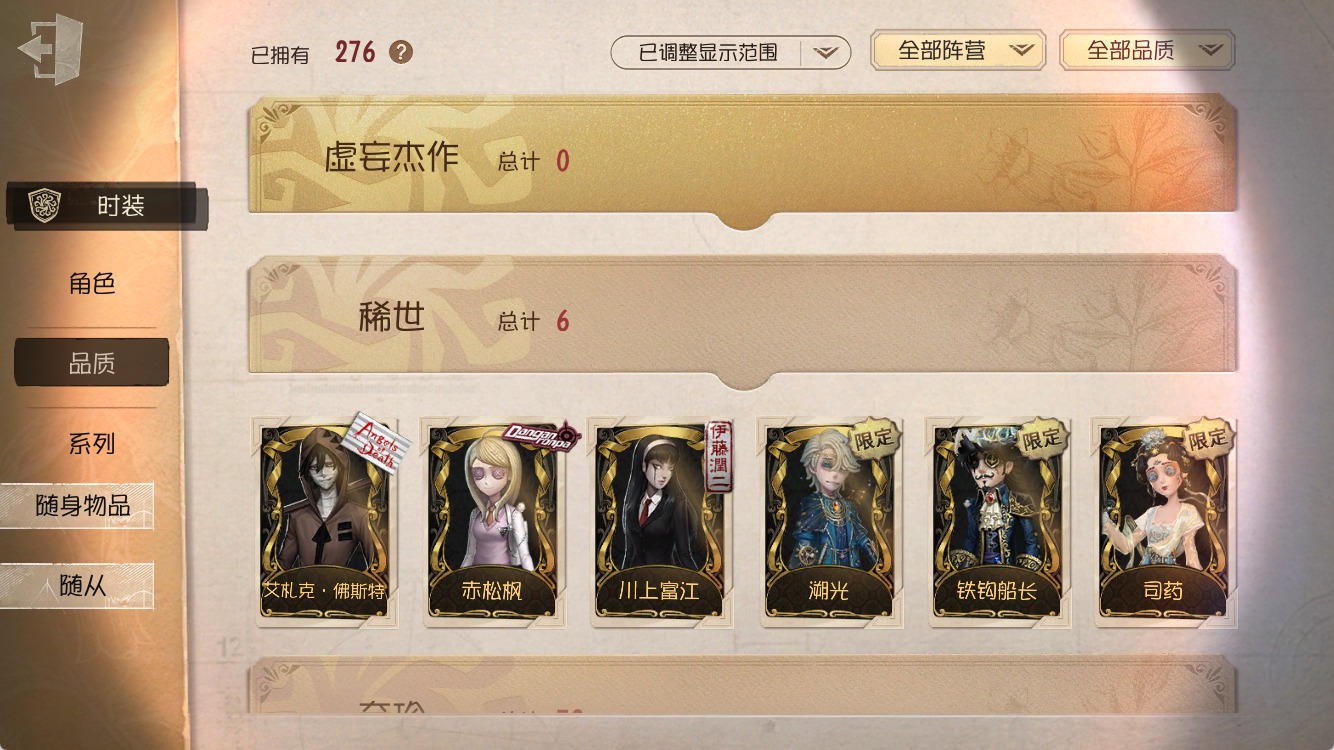Open the 全部阵营 faction filter
Viewport: 1334px width, 750px height.
958,50
